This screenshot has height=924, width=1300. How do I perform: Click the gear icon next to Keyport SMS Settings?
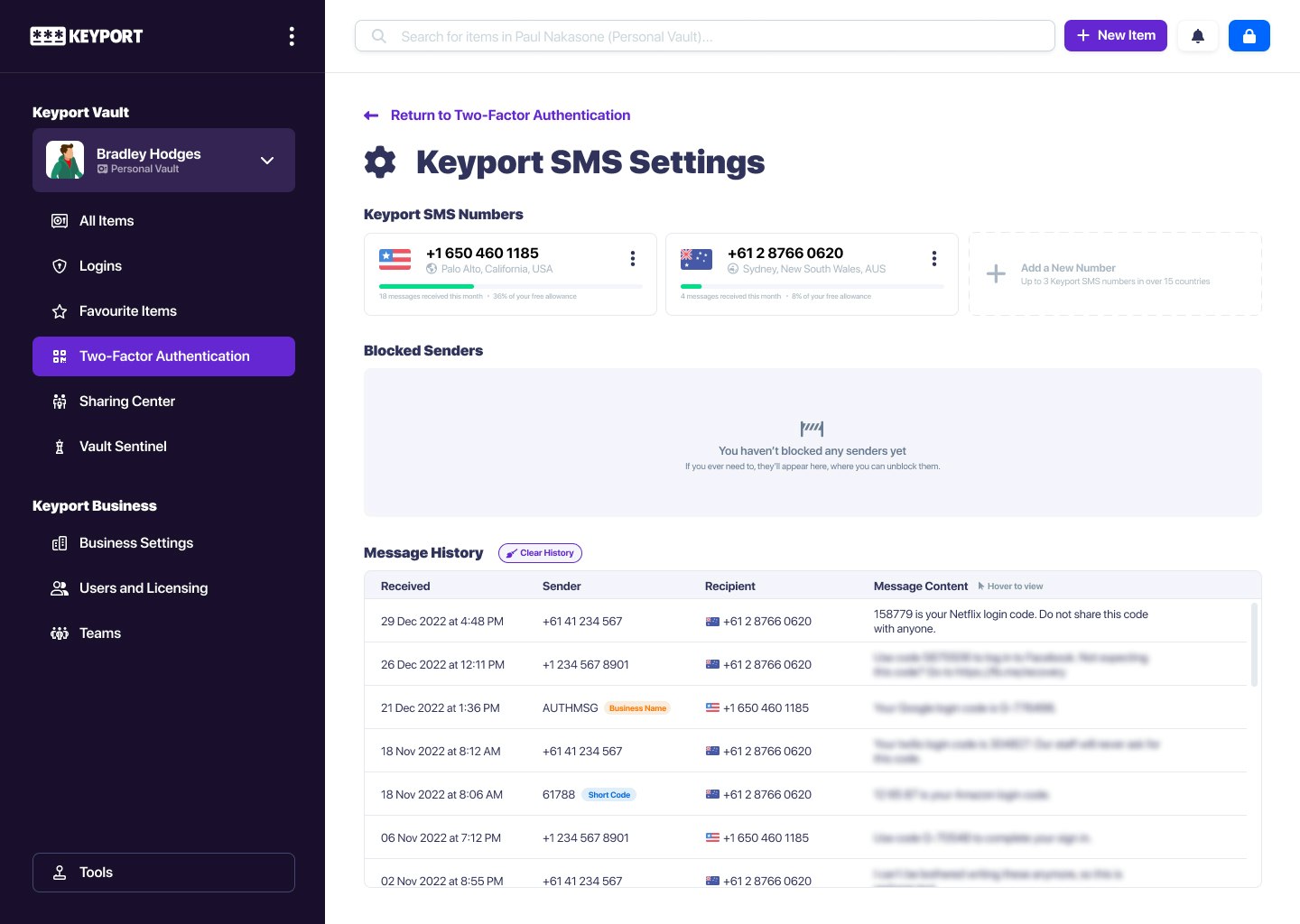(x=380, y=162)
